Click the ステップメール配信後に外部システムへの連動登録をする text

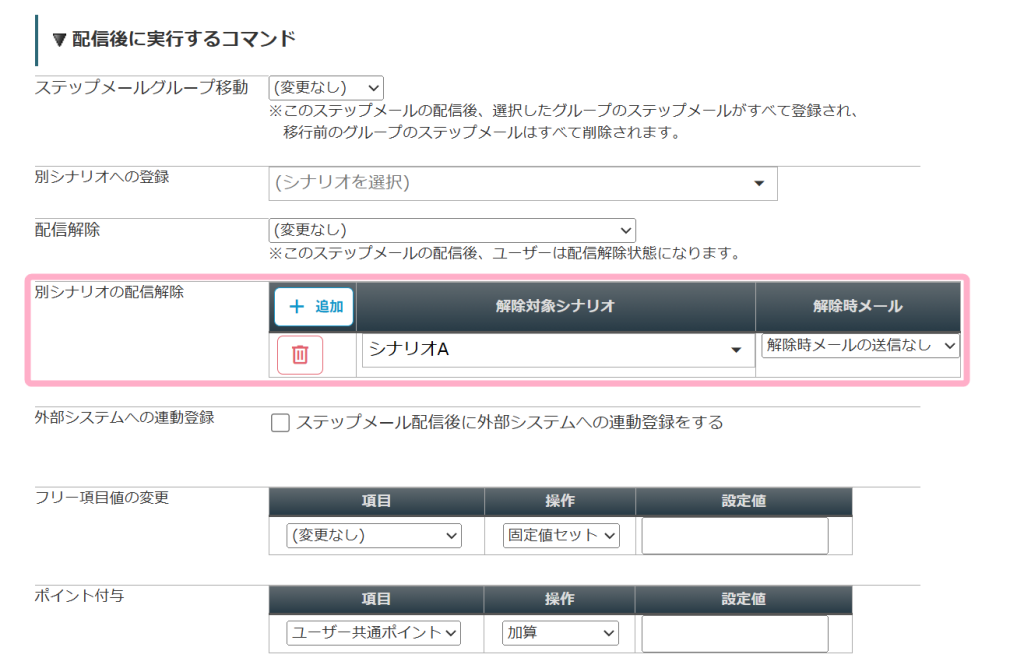[x=510, y=423]
